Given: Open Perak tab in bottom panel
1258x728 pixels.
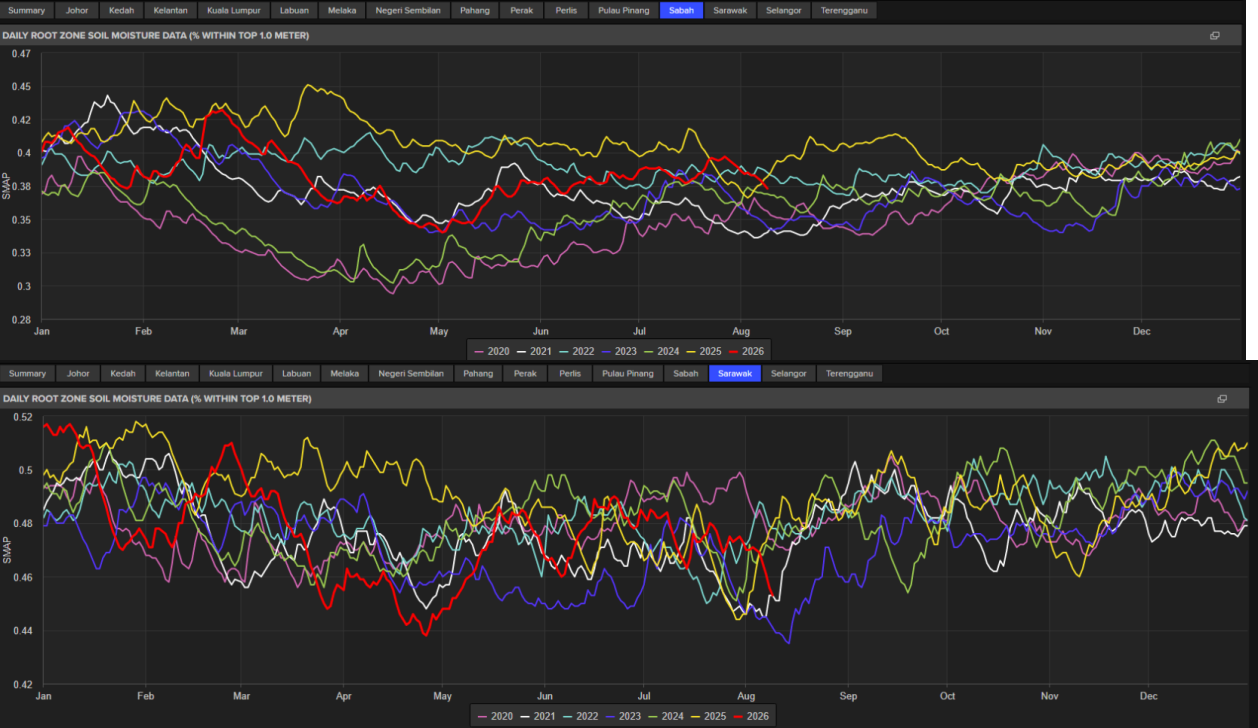Looking at the screenshot, I should tap(525, 374).
